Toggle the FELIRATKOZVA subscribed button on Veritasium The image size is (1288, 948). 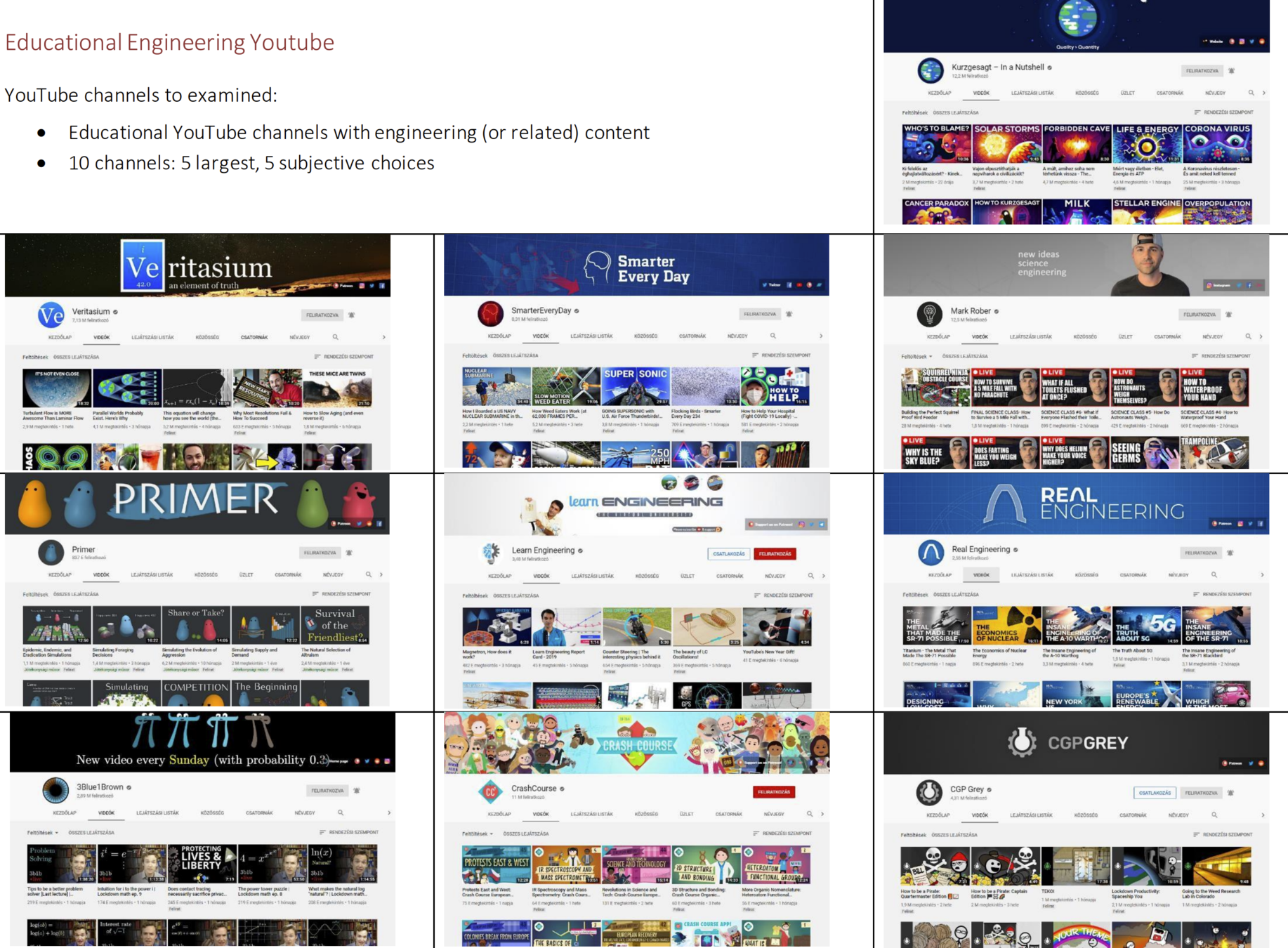tap(322, 315)
